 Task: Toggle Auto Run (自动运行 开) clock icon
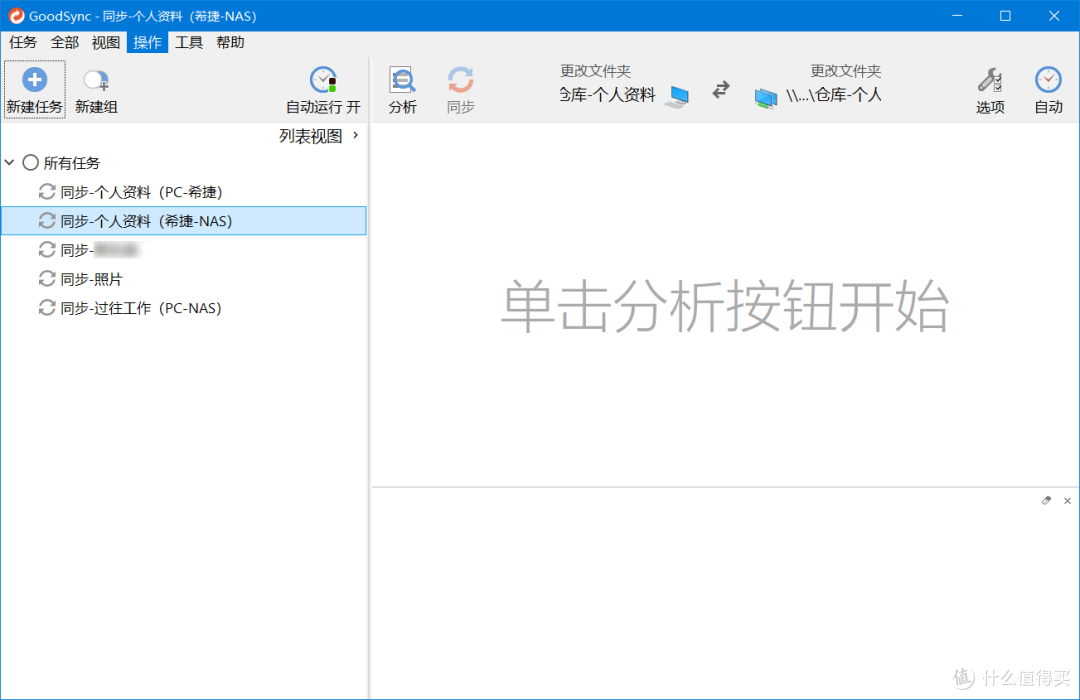[x=323, y=80]
